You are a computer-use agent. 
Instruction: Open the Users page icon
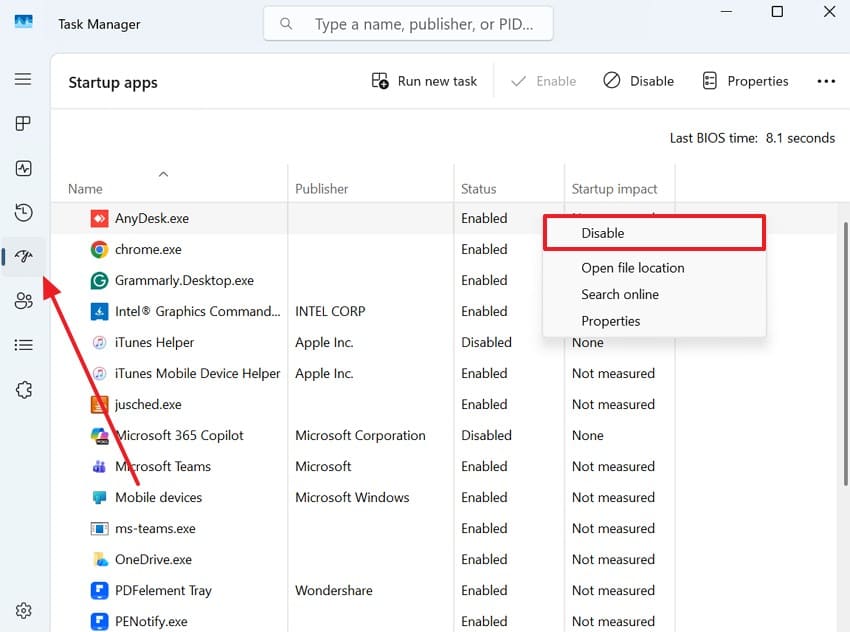pyautogui.click(x=23, y=301)
